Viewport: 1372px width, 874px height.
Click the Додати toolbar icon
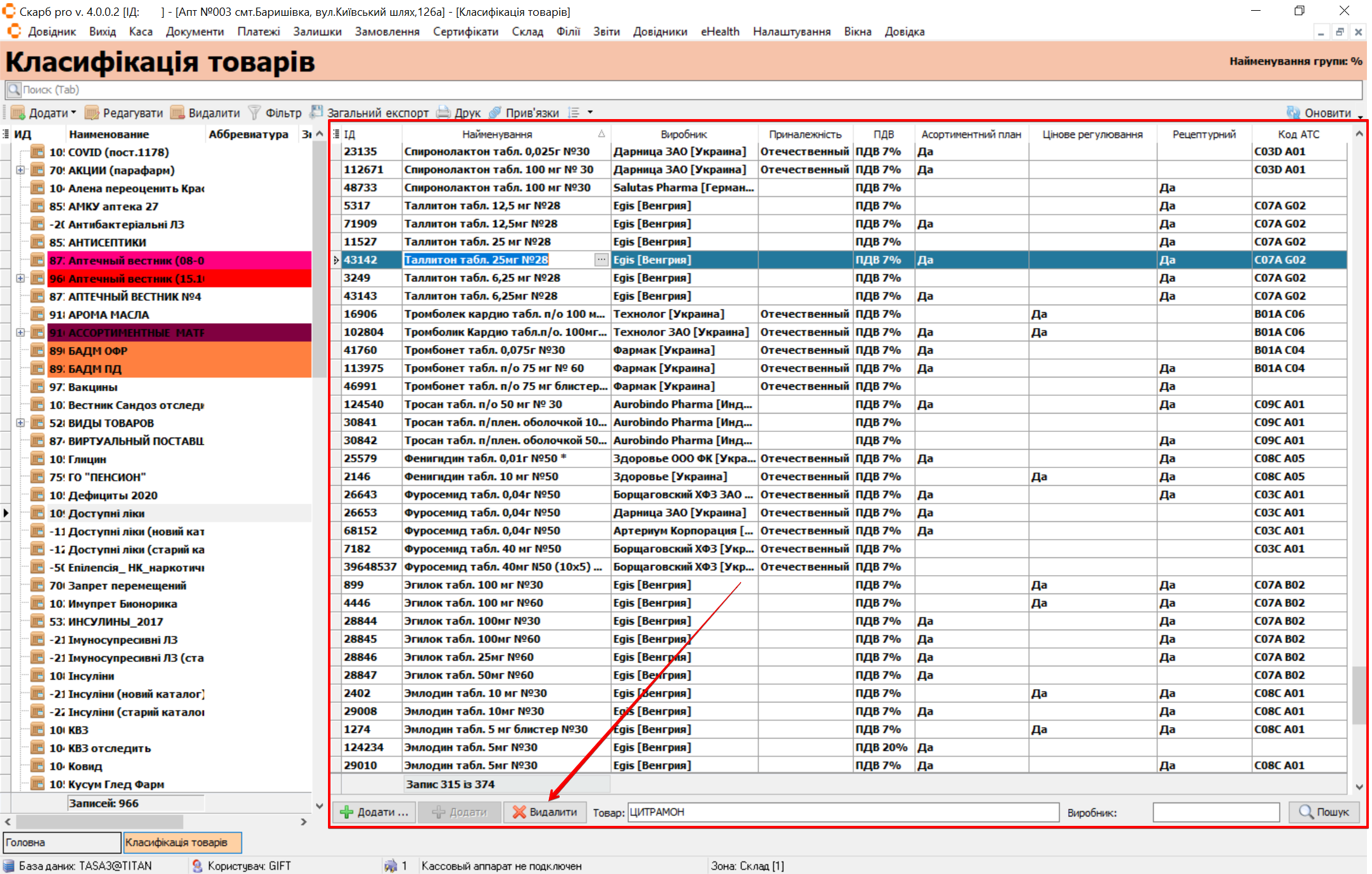pos(18,113)
